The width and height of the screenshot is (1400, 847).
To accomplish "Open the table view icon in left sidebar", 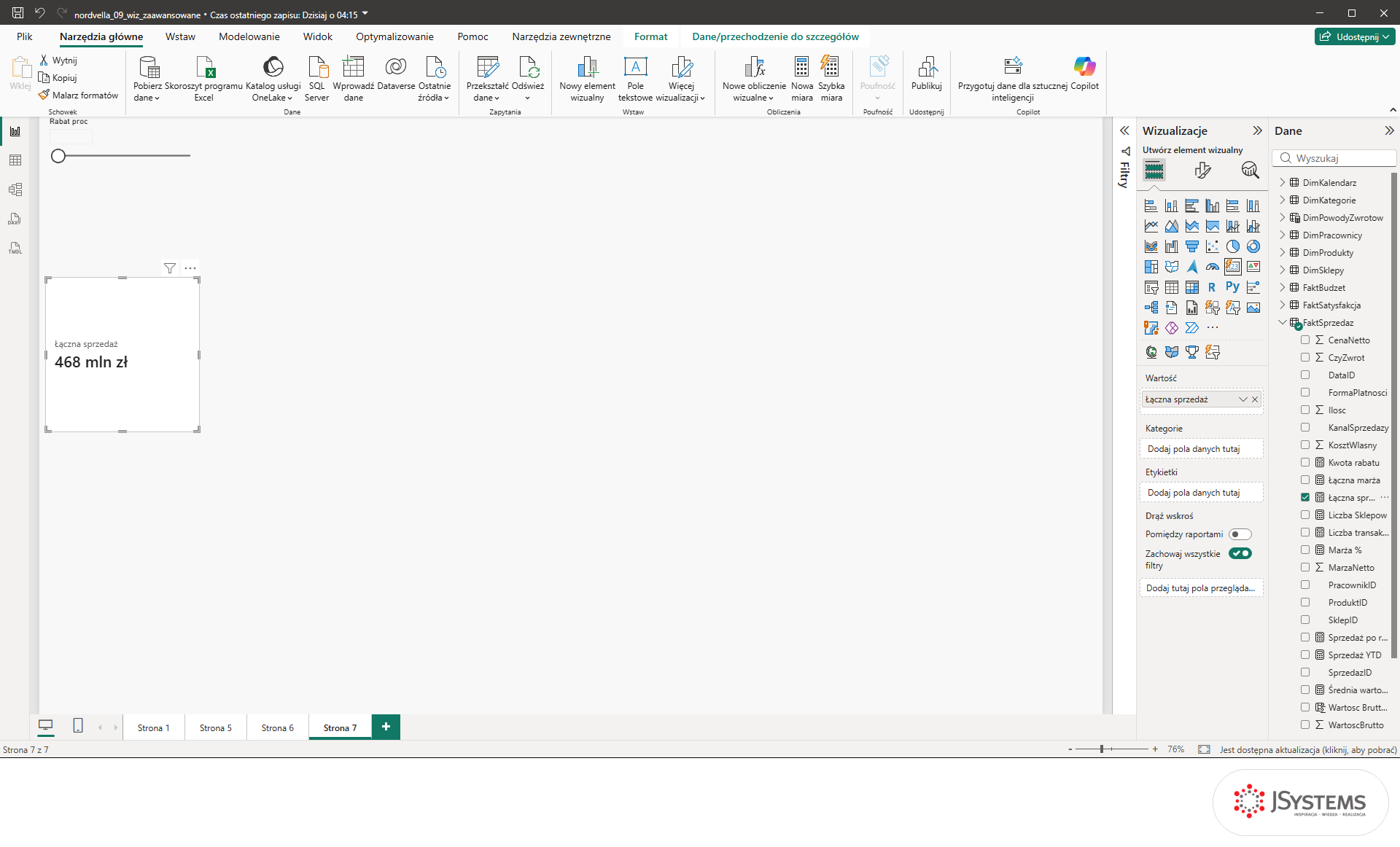I will click(15, 160).
